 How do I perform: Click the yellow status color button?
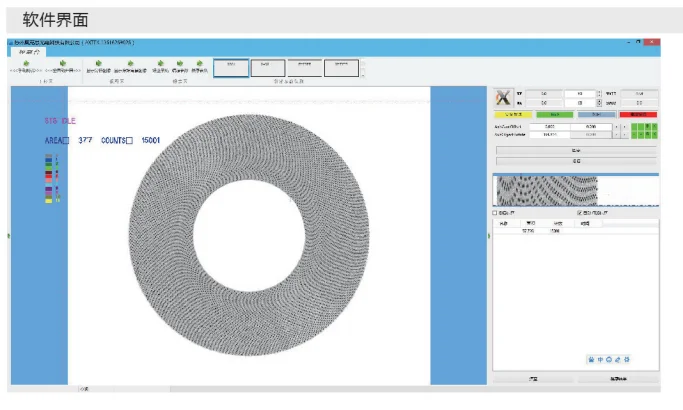(x=511, y=115)
